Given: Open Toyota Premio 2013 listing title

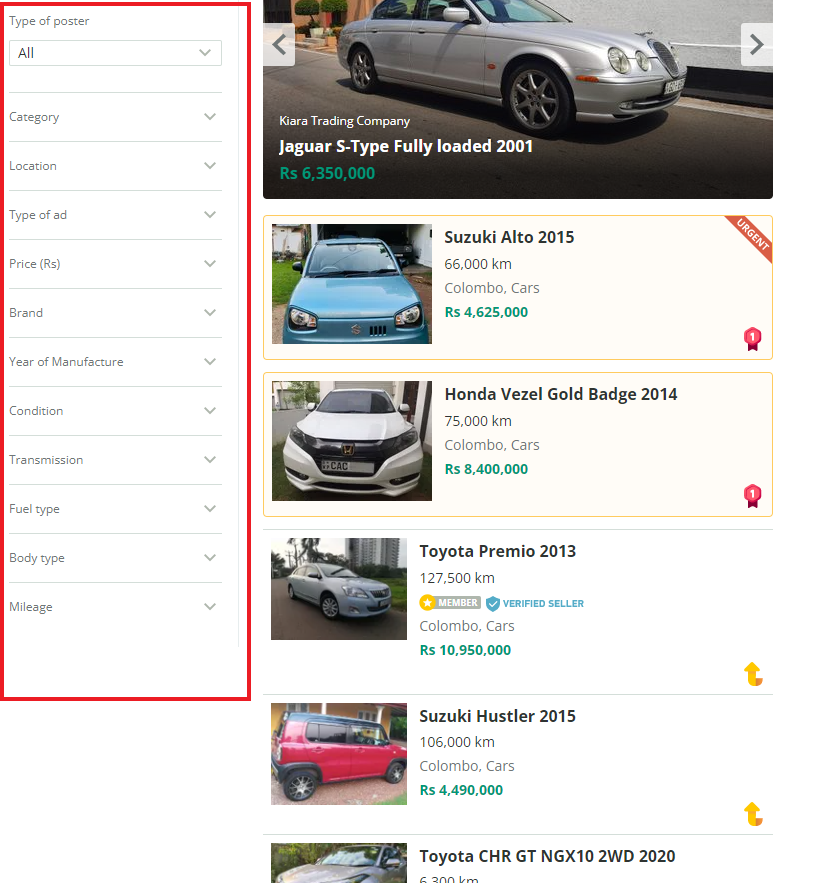Looking at the screenshot, I should click(498, 551).
